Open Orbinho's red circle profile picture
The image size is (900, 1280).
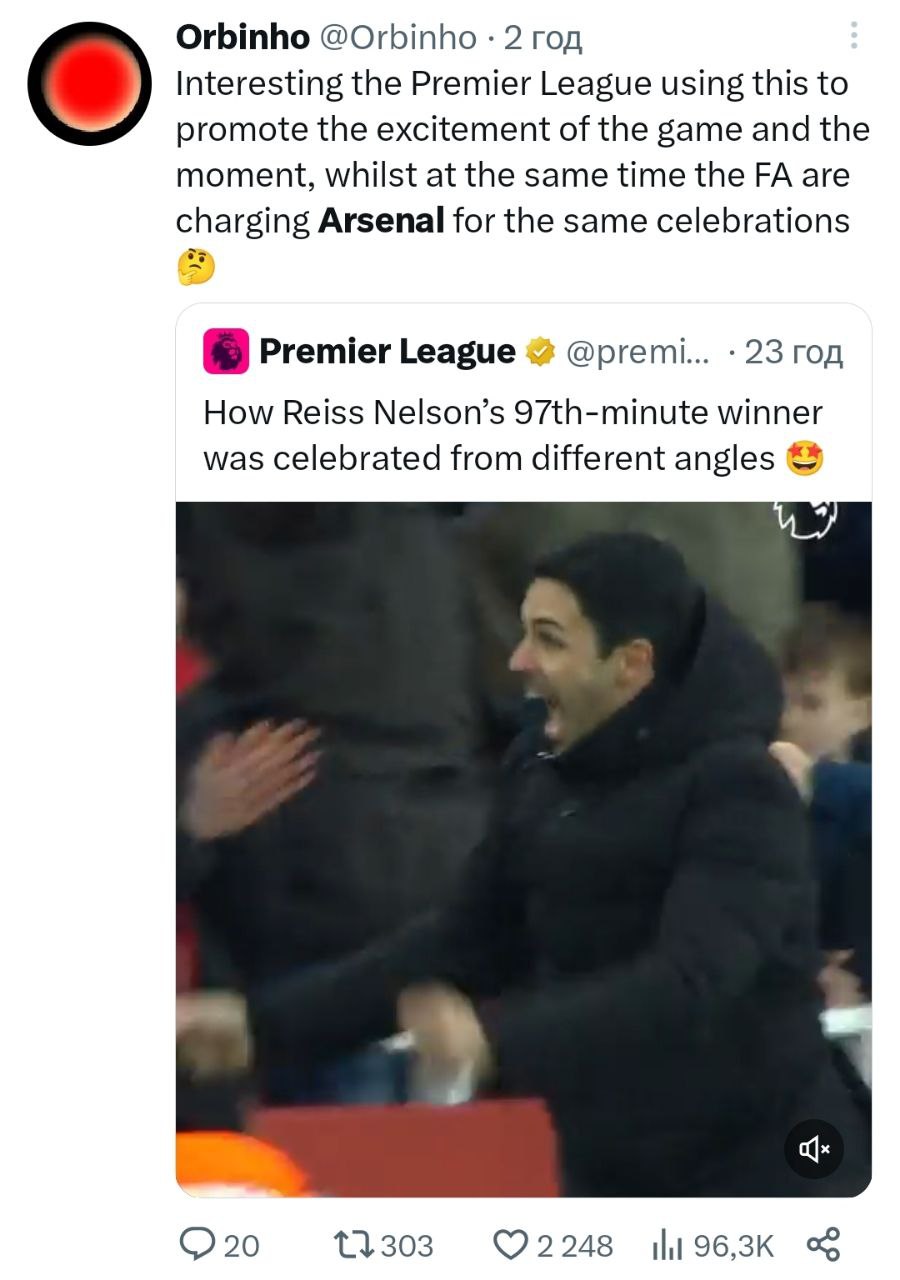[89, 82]
